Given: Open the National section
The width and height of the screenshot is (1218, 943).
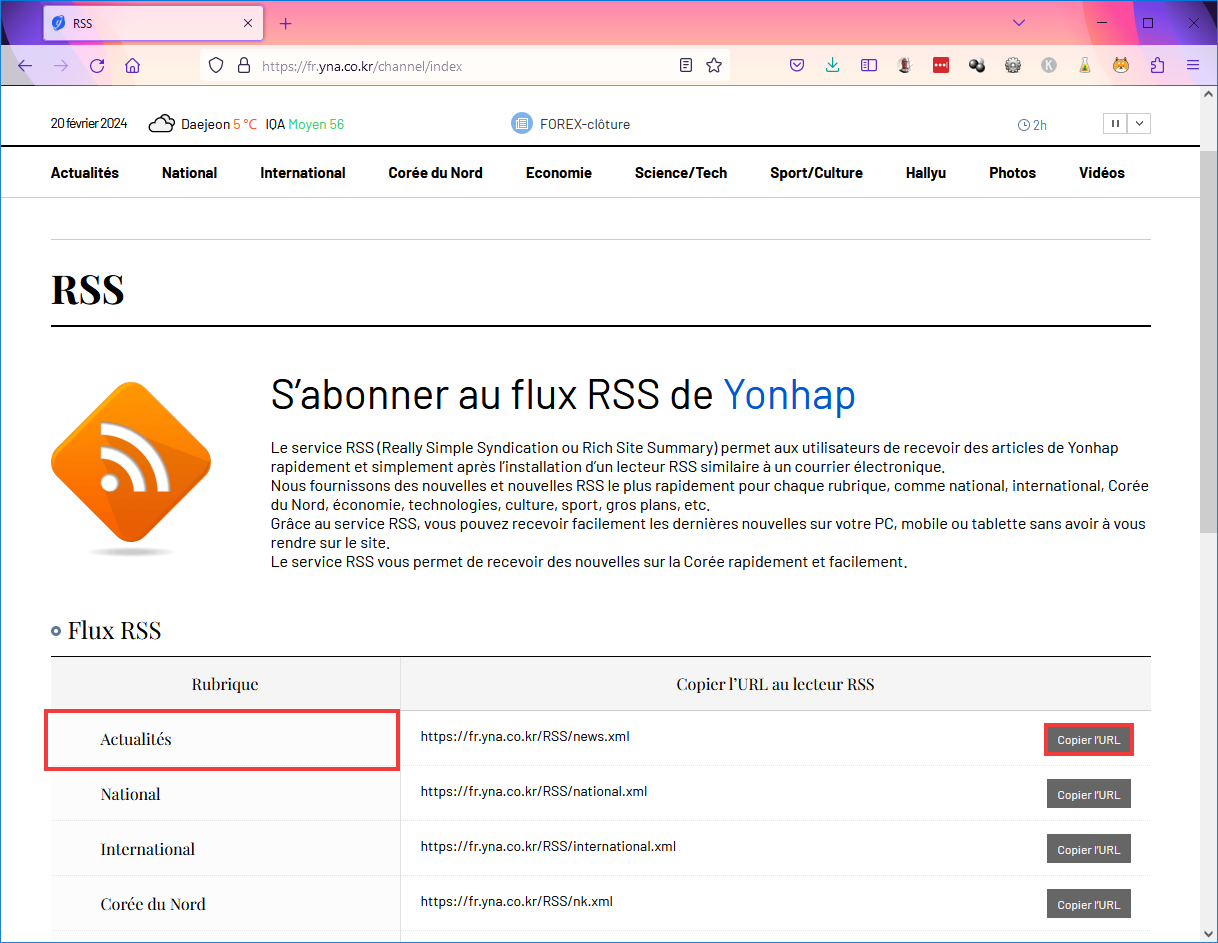Looking at the screenshot, I should click(x=189, y=173).
